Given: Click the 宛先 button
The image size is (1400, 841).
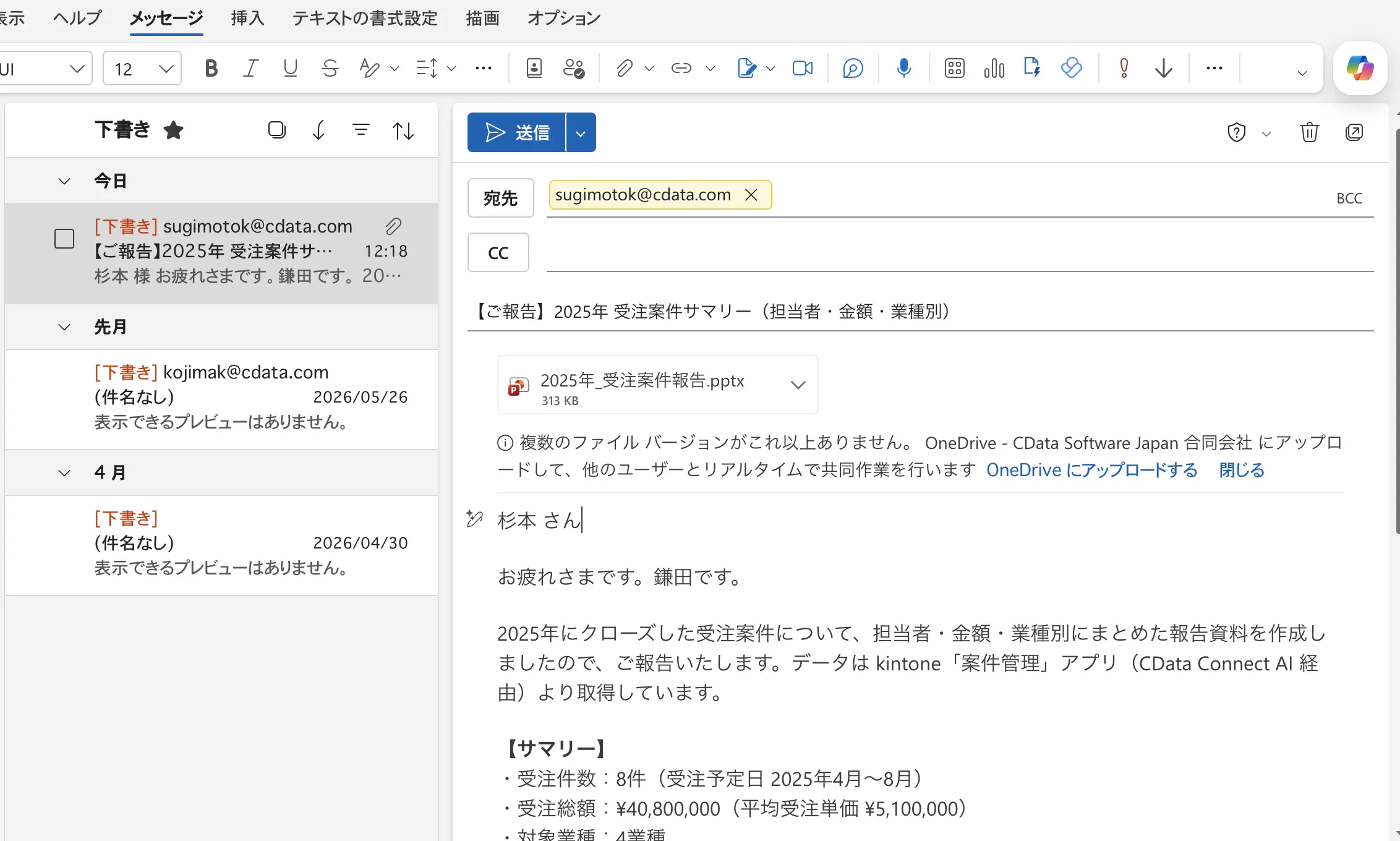Looking at the screenshot, I should pyautogui.click(x=501, y=198).
